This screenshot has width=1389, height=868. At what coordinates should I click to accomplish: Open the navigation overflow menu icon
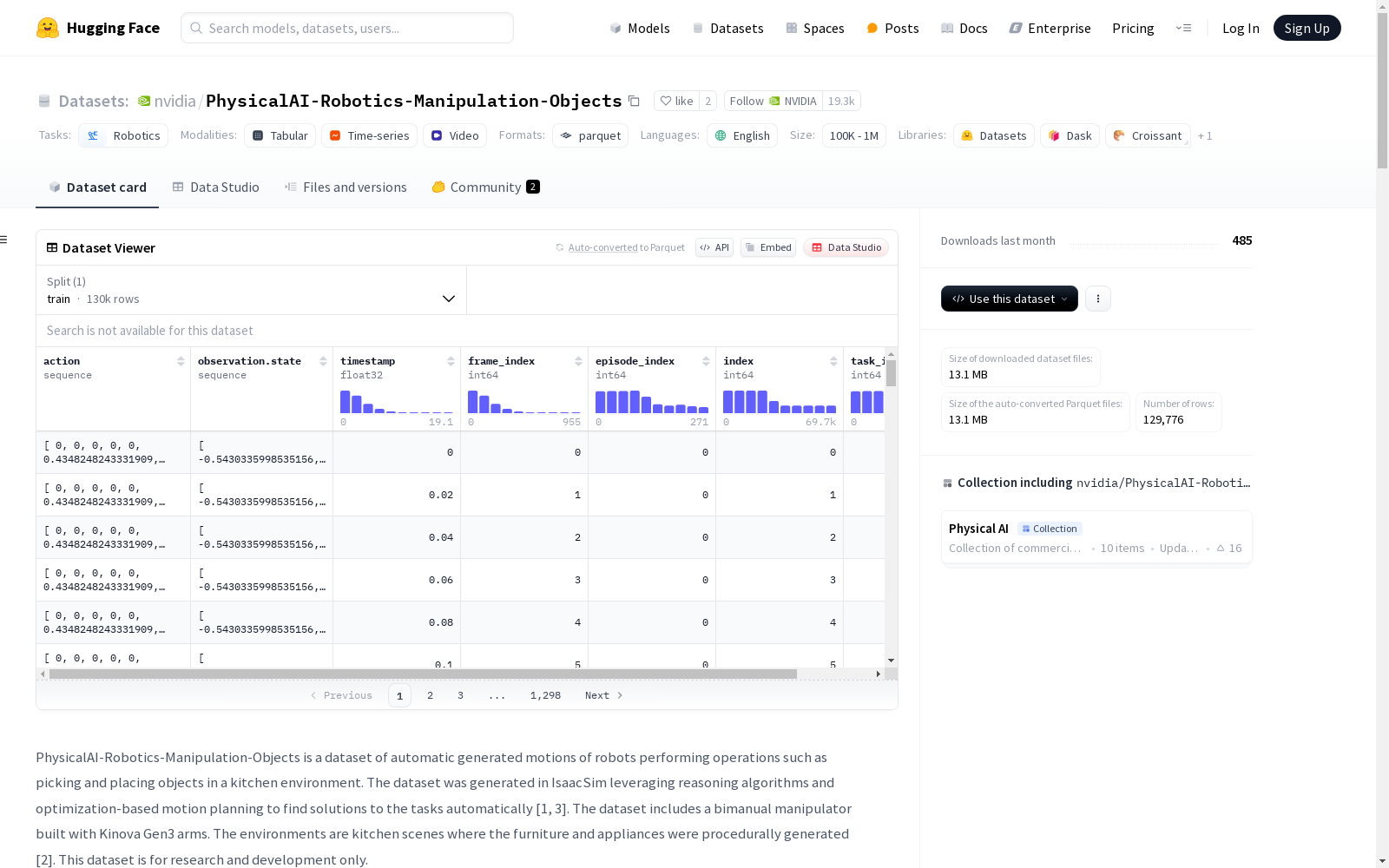click(x=1183, y=28)
